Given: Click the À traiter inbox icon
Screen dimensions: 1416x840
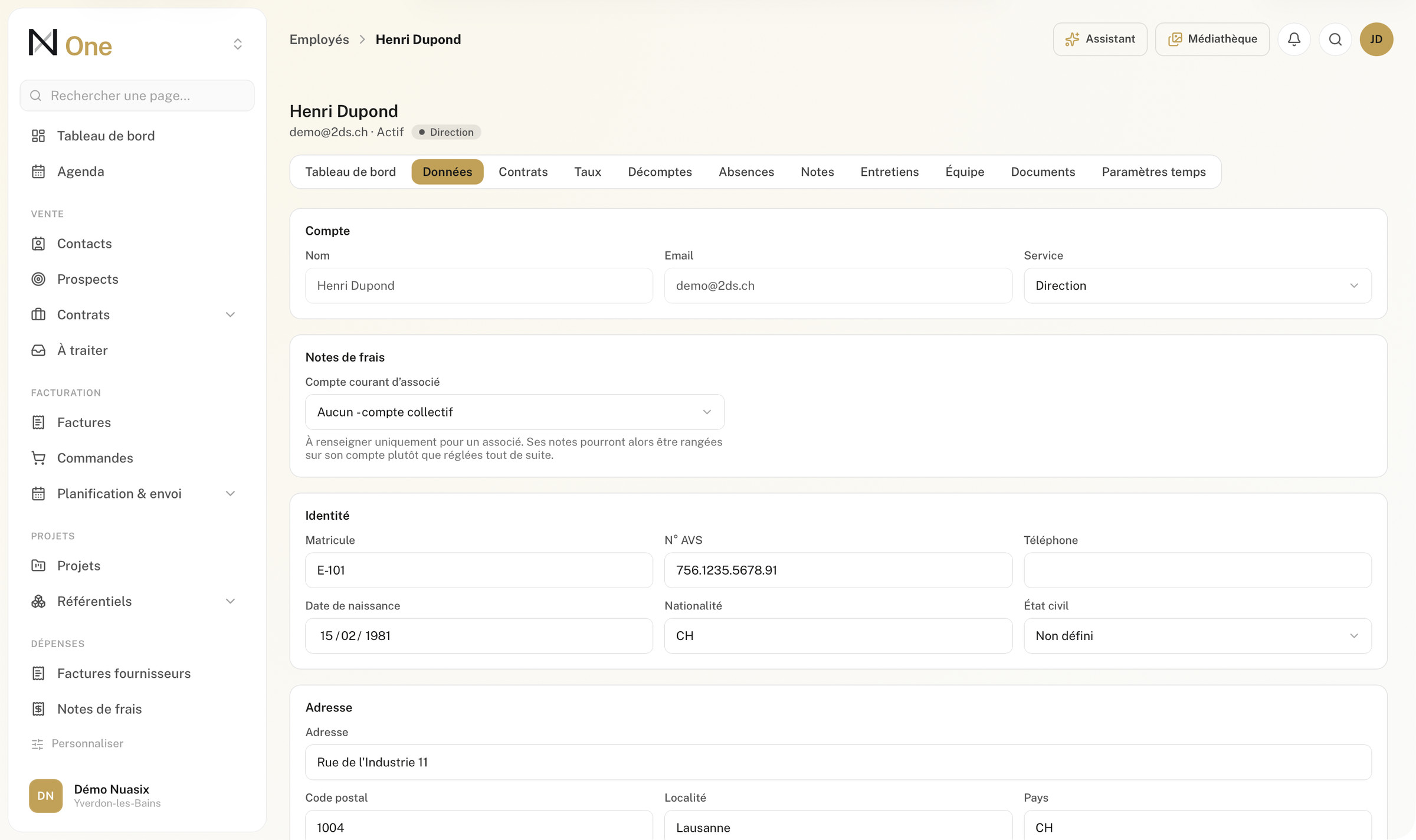Looking at the screenshot, I should coord(38,350).
